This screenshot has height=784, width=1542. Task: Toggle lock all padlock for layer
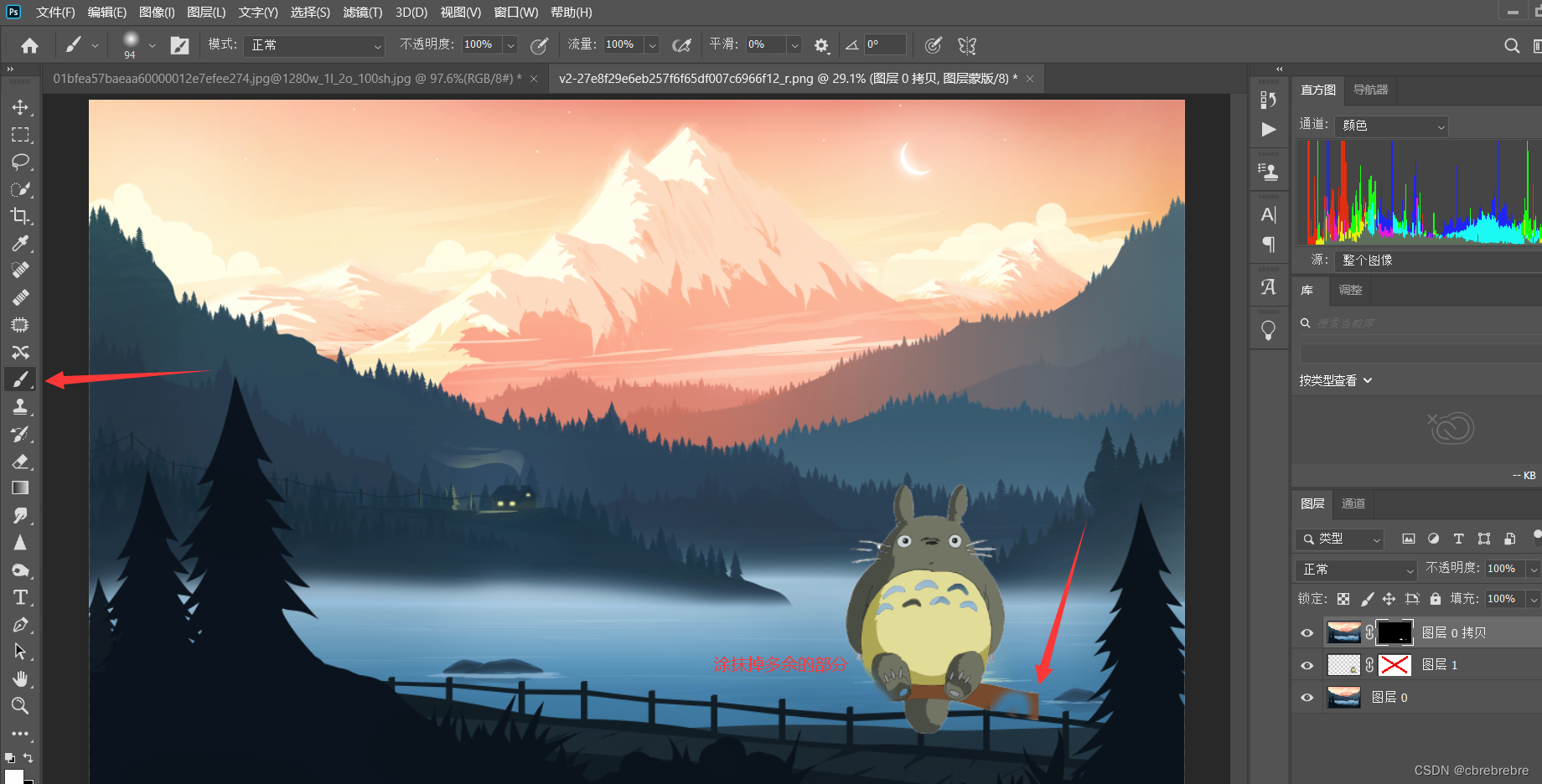tap(1436, 599)
